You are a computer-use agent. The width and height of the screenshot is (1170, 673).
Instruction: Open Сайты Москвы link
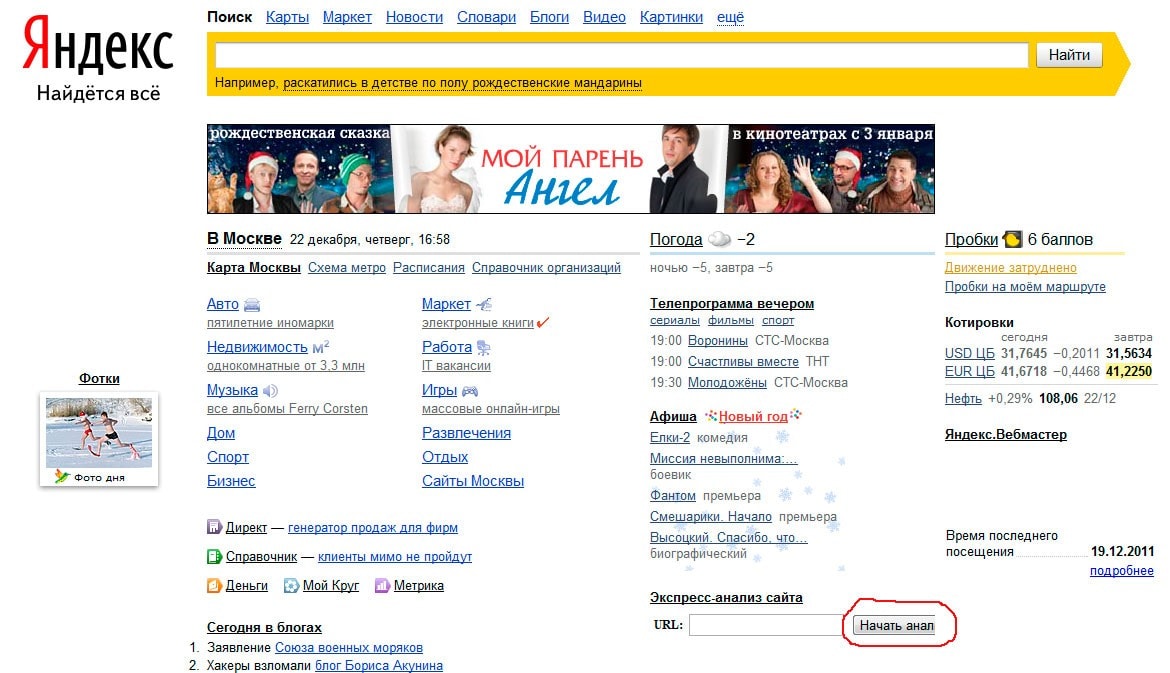(473, 481)
